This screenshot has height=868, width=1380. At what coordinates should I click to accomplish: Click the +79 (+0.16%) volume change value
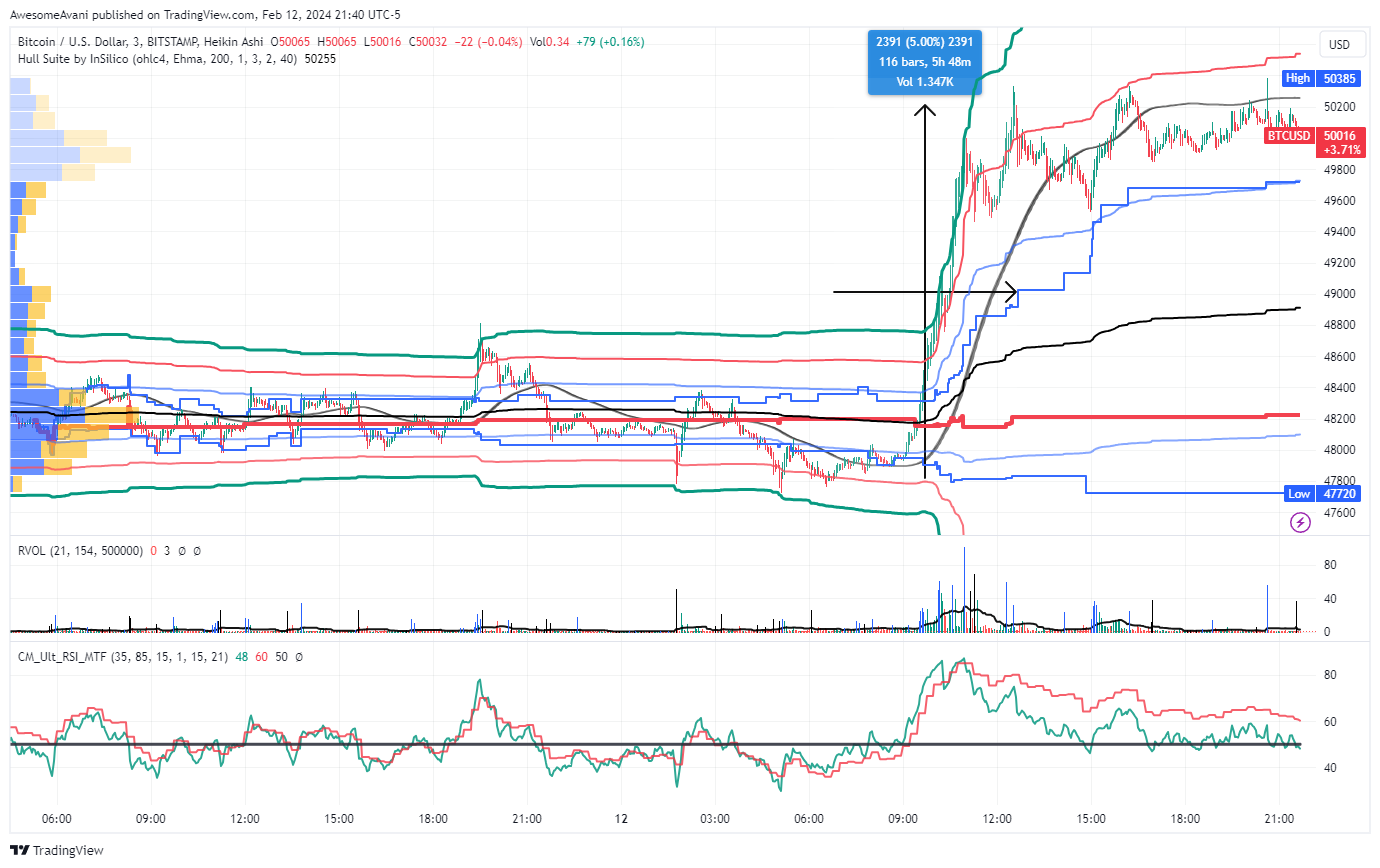(611, 42)
